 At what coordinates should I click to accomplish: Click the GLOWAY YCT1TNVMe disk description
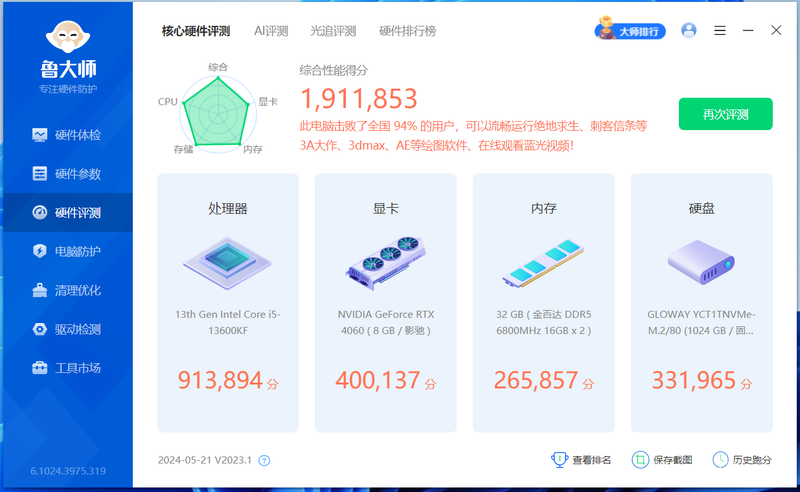coord(702,323)
